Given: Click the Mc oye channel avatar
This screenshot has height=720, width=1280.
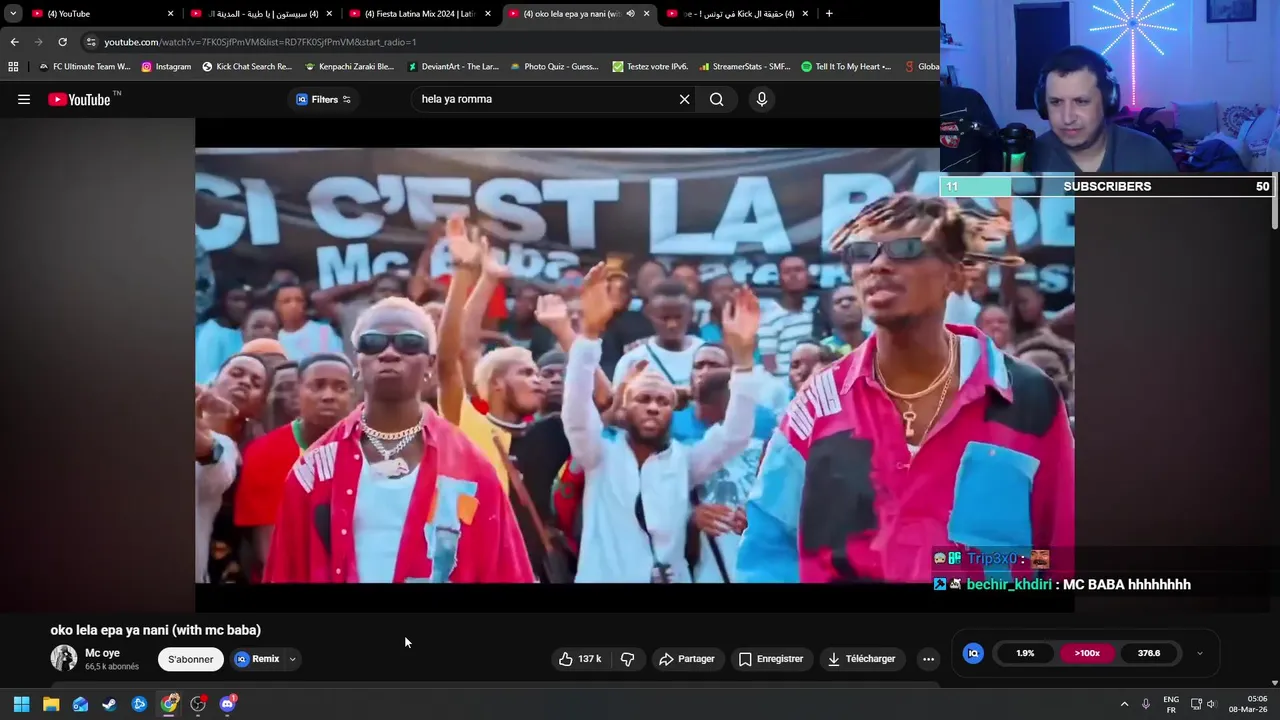Looking at the screenshot, I should [64, 658].
